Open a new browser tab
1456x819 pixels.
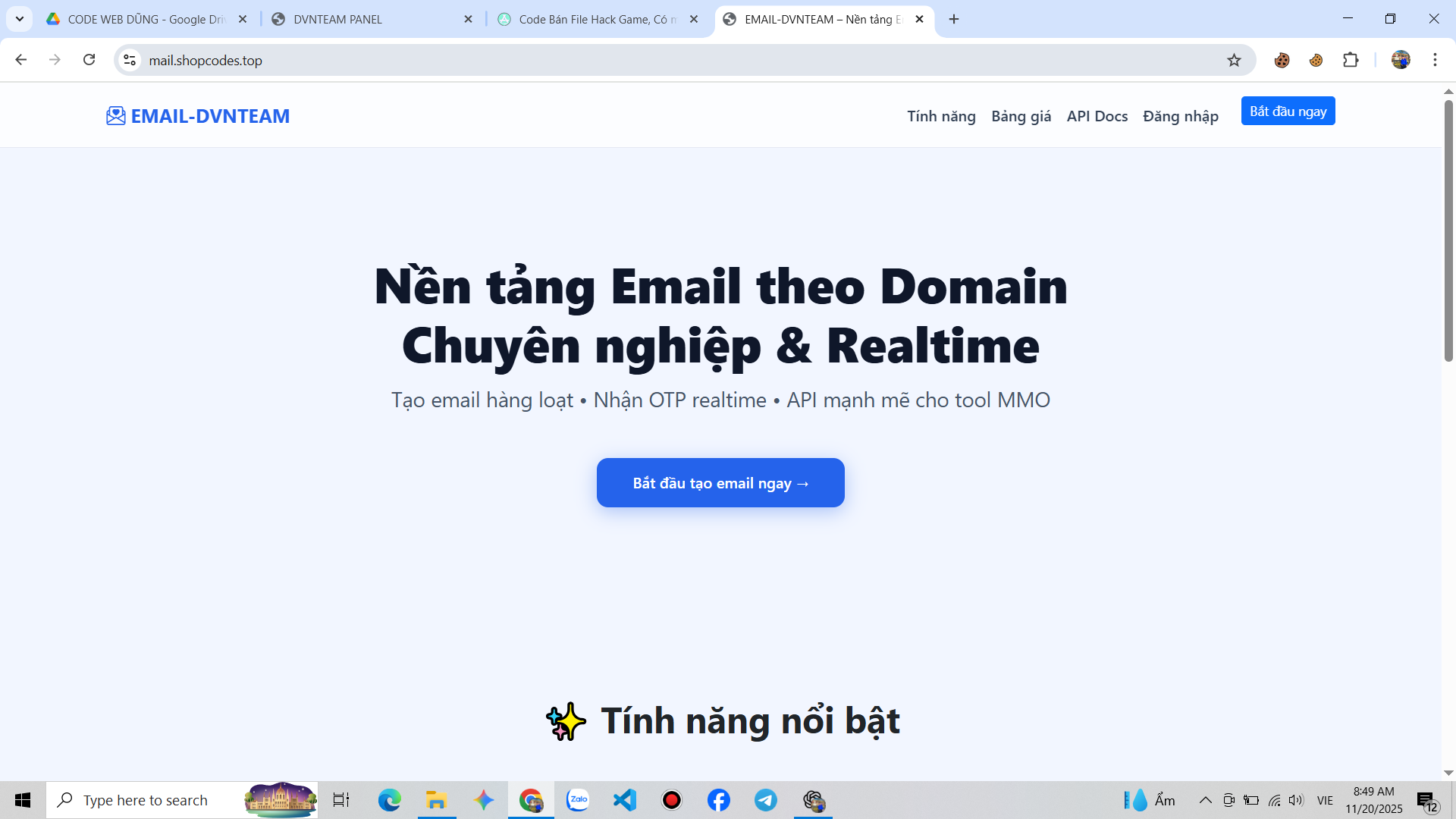click(x=954, y=19)
